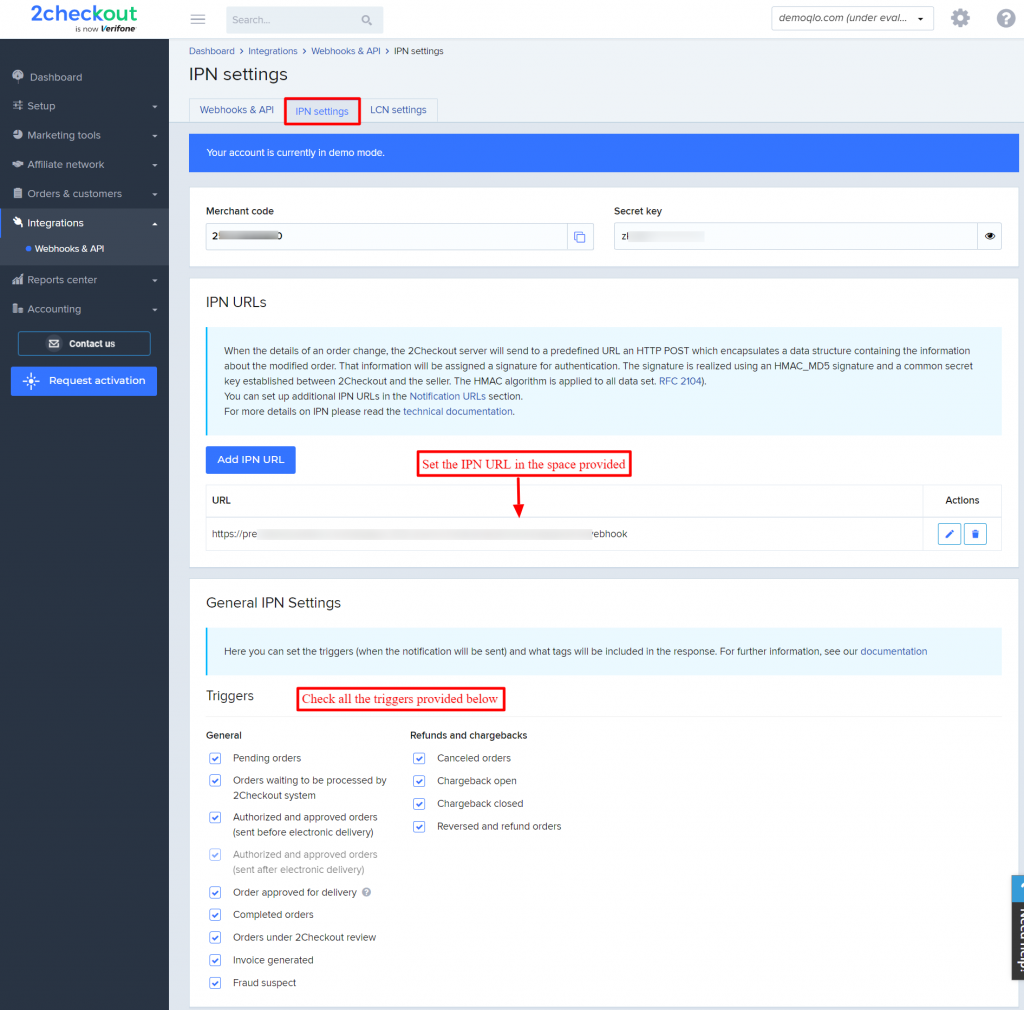Expand the Setup menu arrow
Screen dimensions: 1024x1010
click(155, 106)
